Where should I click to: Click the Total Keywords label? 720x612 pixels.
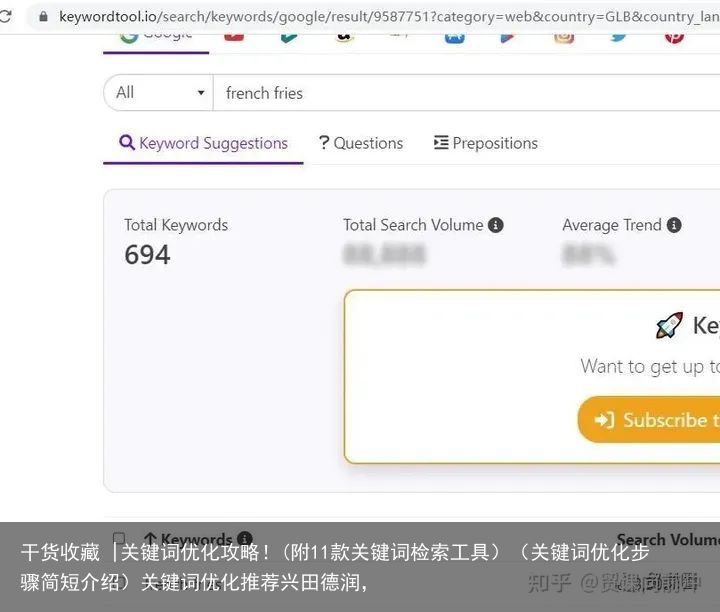pos(176,225)
